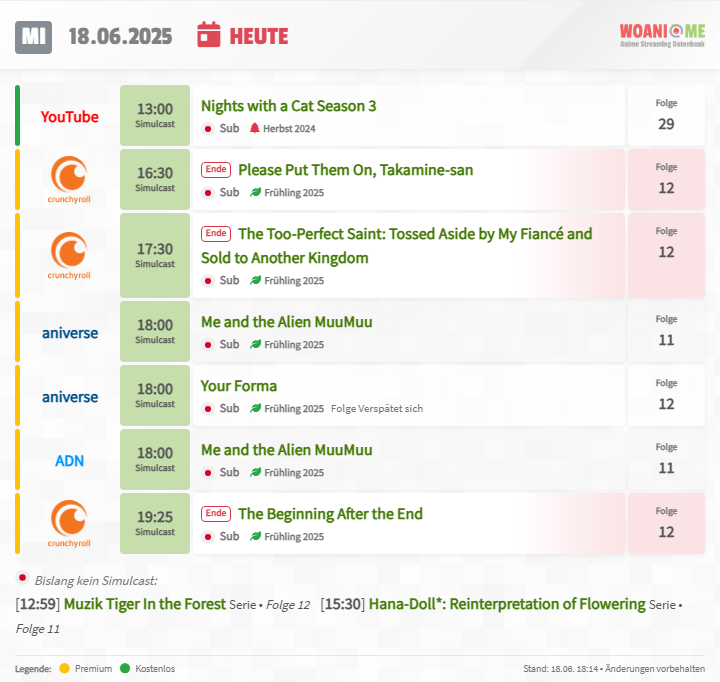Viewport: 720px width, 682px height.
Task: Click the leaf icon in the Your Forma row
Action: click(x=255, y=408)
